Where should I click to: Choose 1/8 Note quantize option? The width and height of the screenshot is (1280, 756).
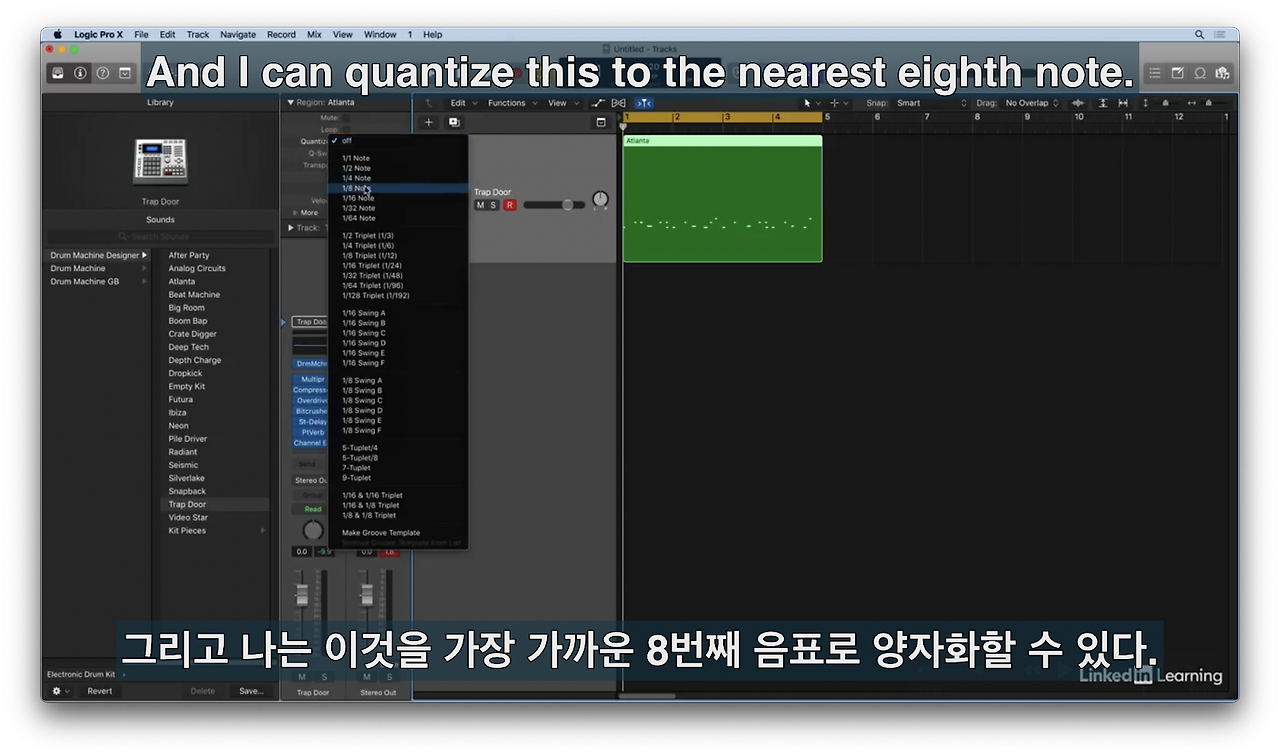click(x=398, y=188)
